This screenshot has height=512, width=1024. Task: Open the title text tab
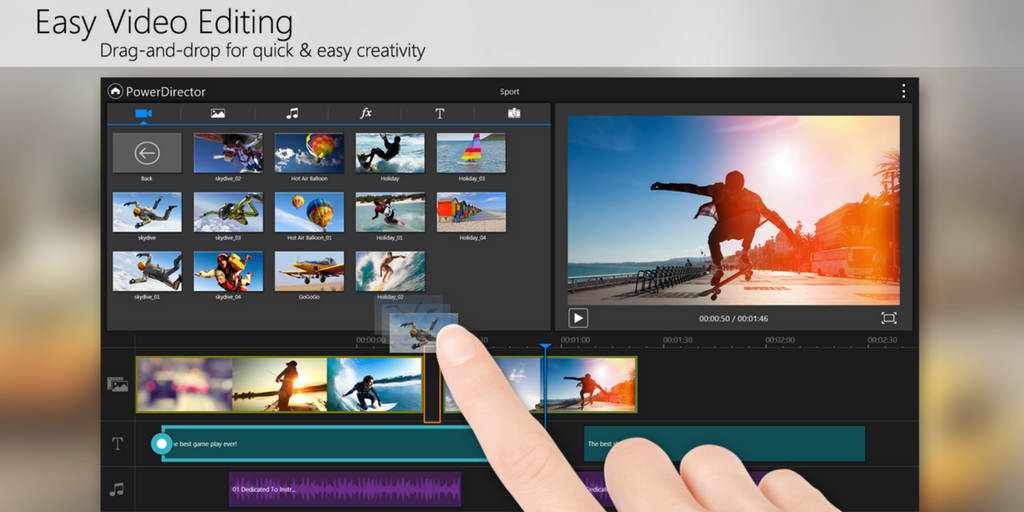(x=440, y=114)
